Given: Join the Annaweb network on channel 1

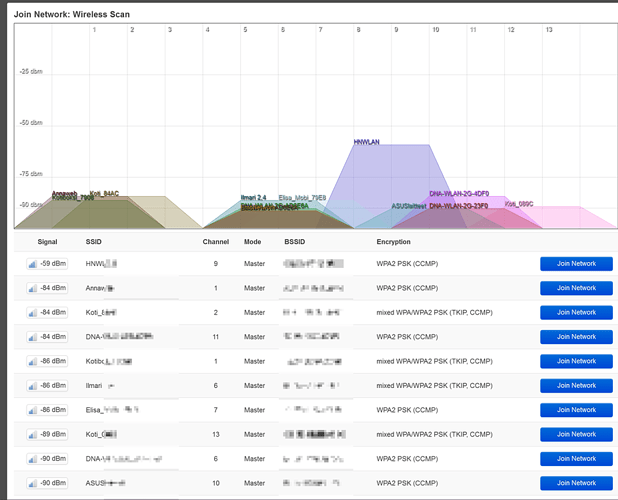Looking at the screenshot, I should pos(576,288).
